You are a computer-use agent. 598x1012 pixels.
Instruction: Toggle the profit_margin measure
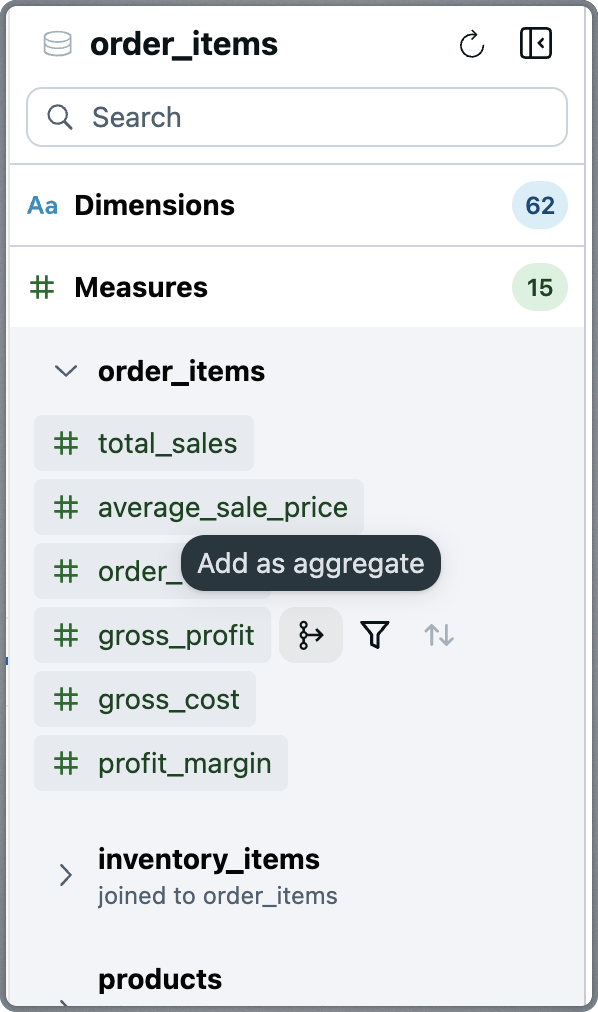160,763
